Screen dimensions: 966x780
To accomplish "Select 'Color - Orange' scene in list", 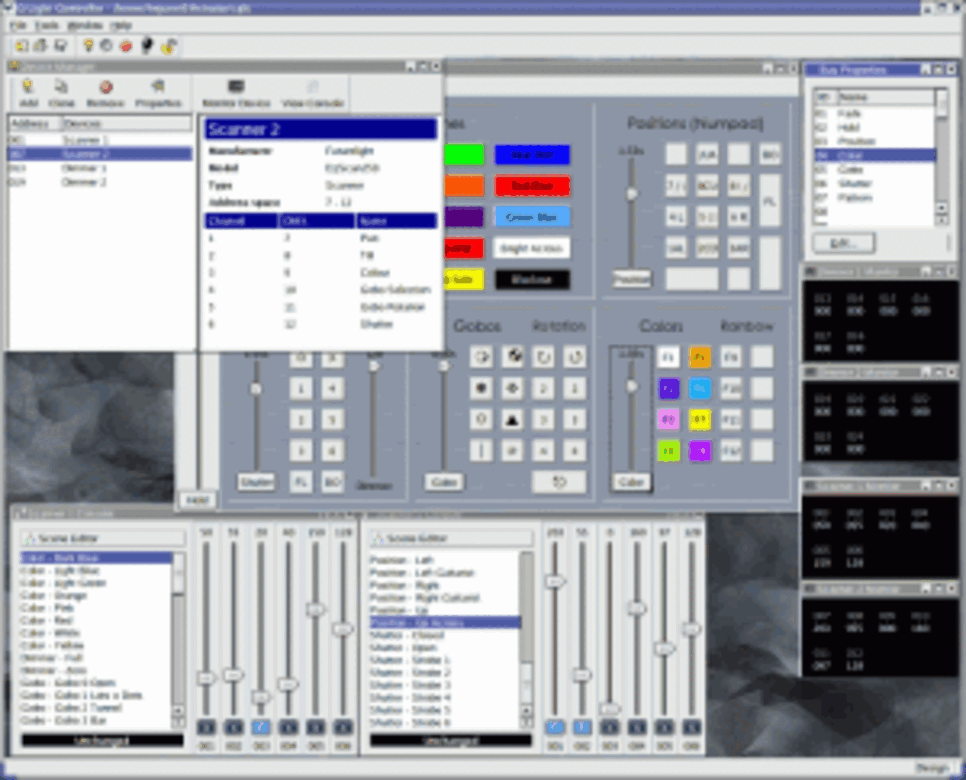I will pyautogui.click(x=96, y=596).
